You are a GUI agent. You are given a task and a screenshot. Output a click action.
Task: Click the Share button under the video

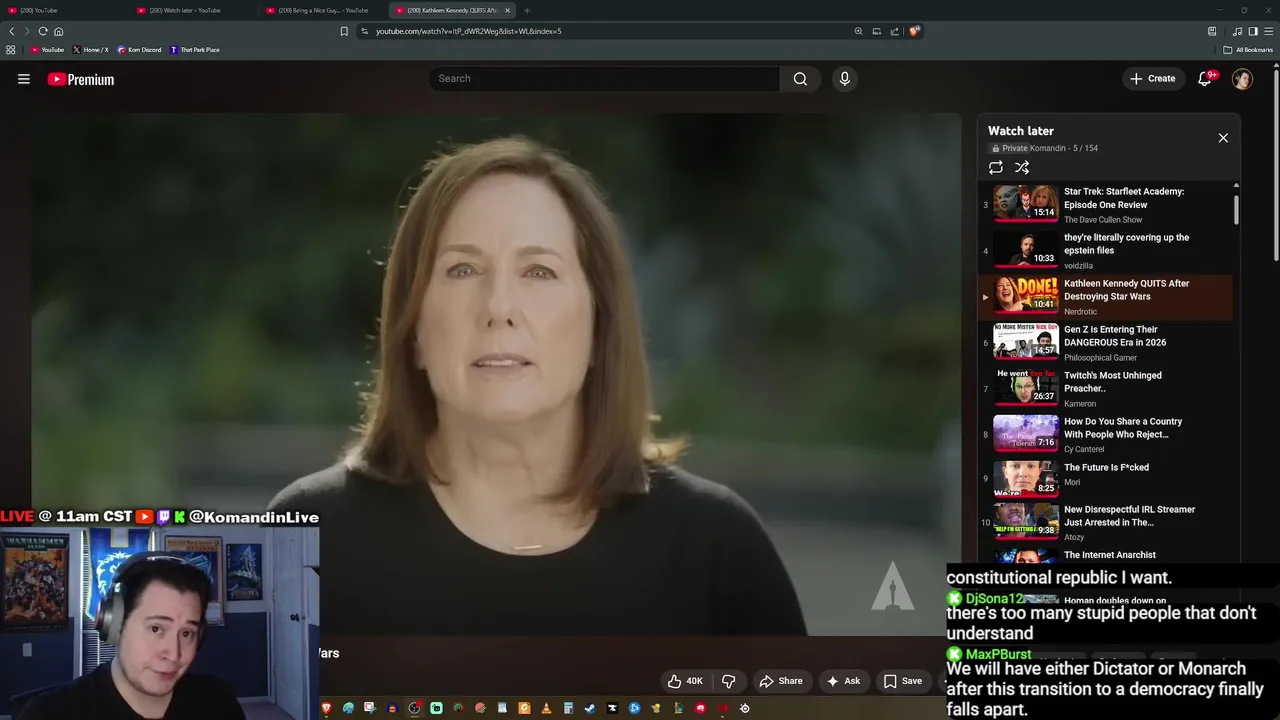[x=780, y=681]
